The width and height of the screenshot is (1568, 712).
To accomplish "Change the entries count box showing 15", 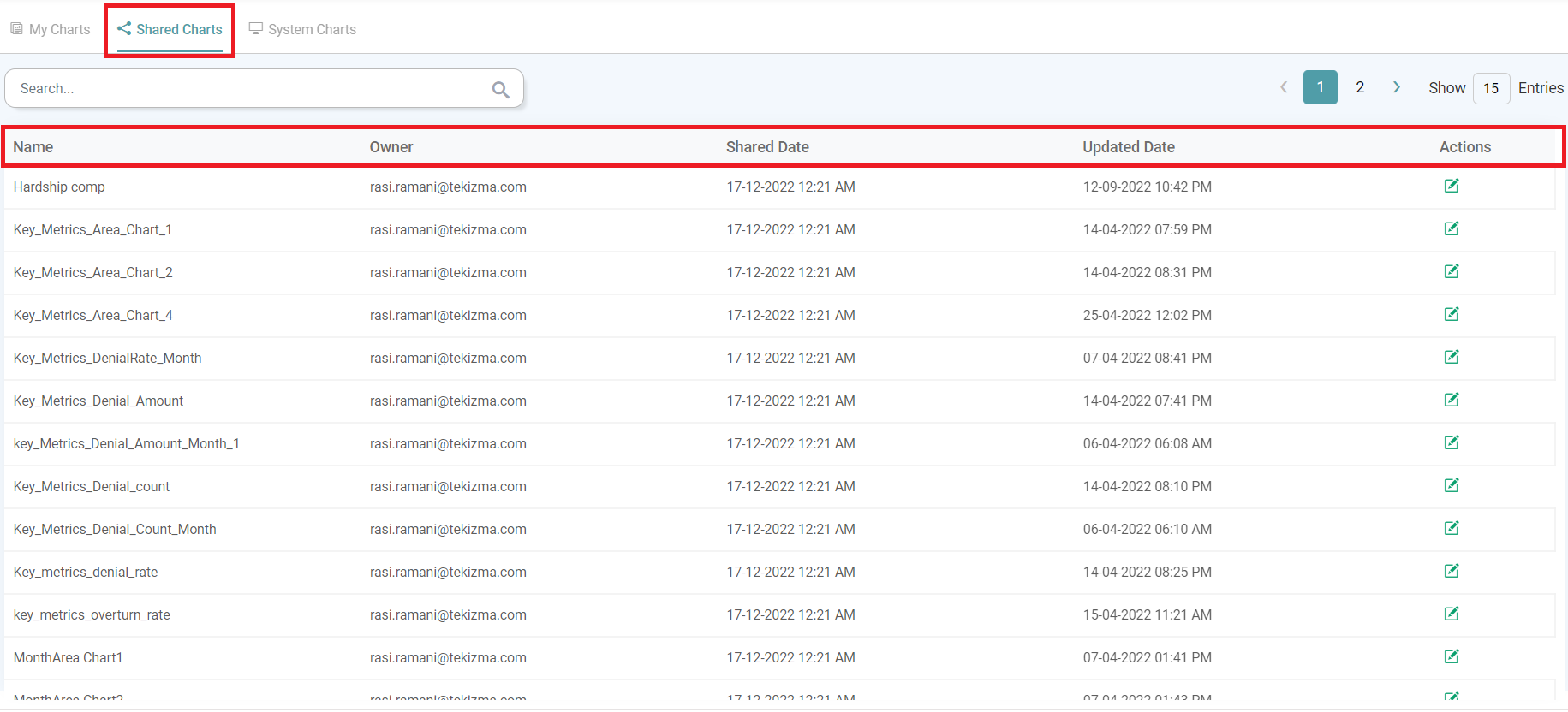I will click(1490, 88).
